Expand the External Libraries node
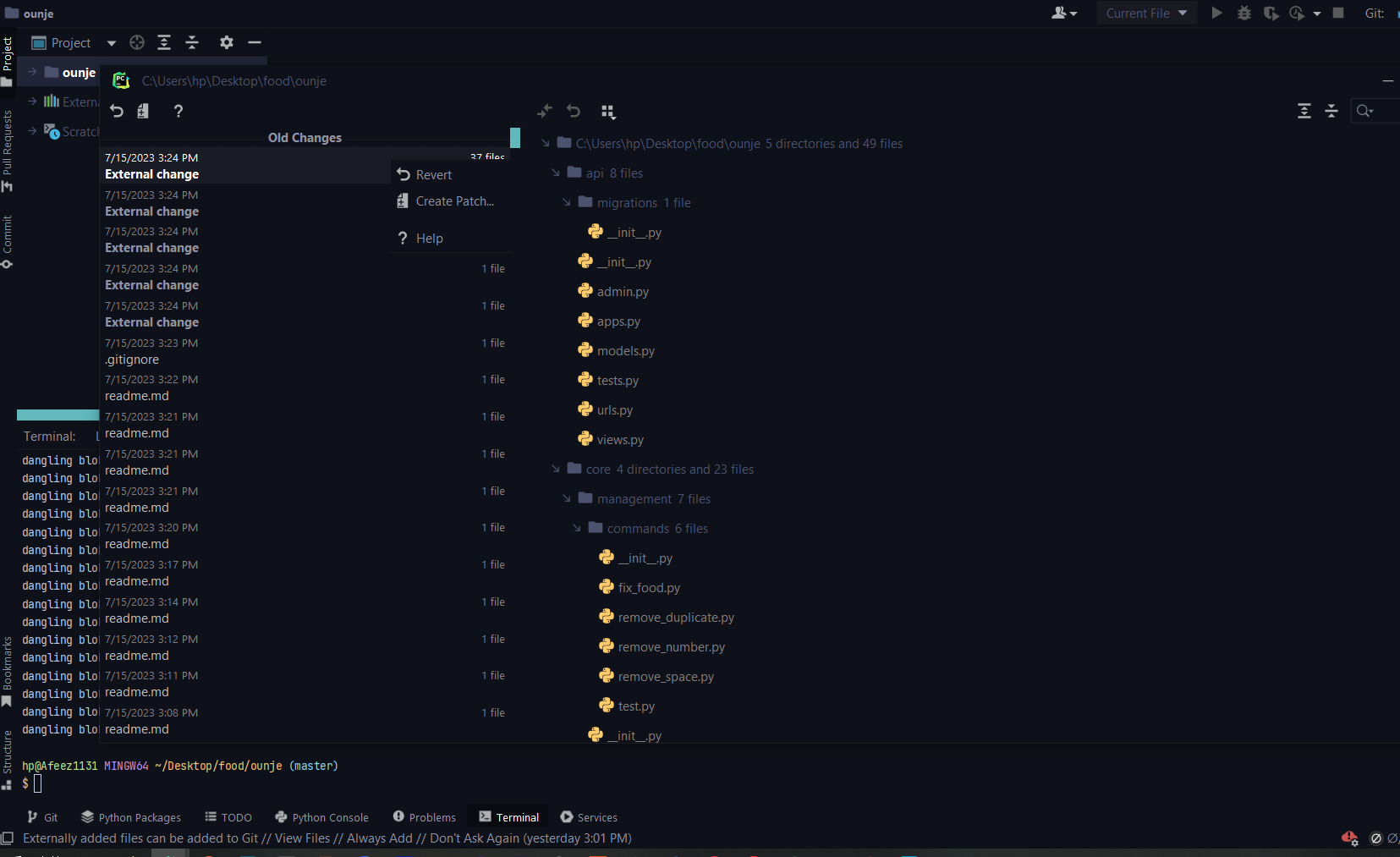Screen dimensions: 1400x857 point(32,101)
